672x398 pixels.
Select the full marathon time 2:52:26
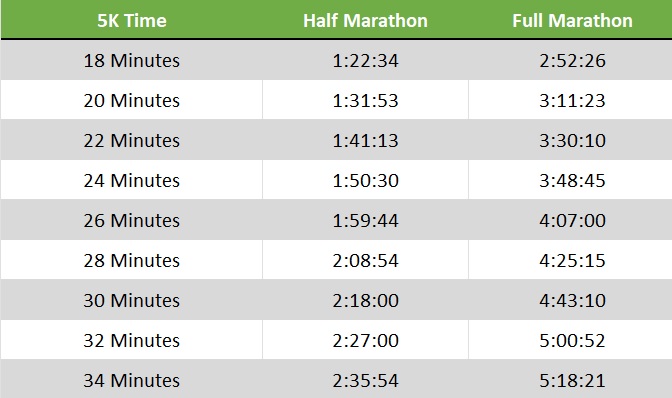572,60
